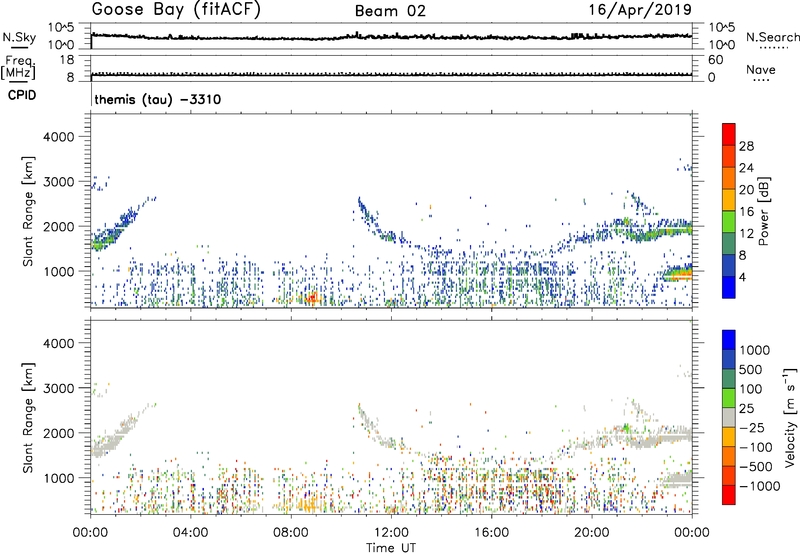Viewport: 800px width, 554px height.
Task: Pick the orange Power segment between 20 and 24
Action: [729, 179]
